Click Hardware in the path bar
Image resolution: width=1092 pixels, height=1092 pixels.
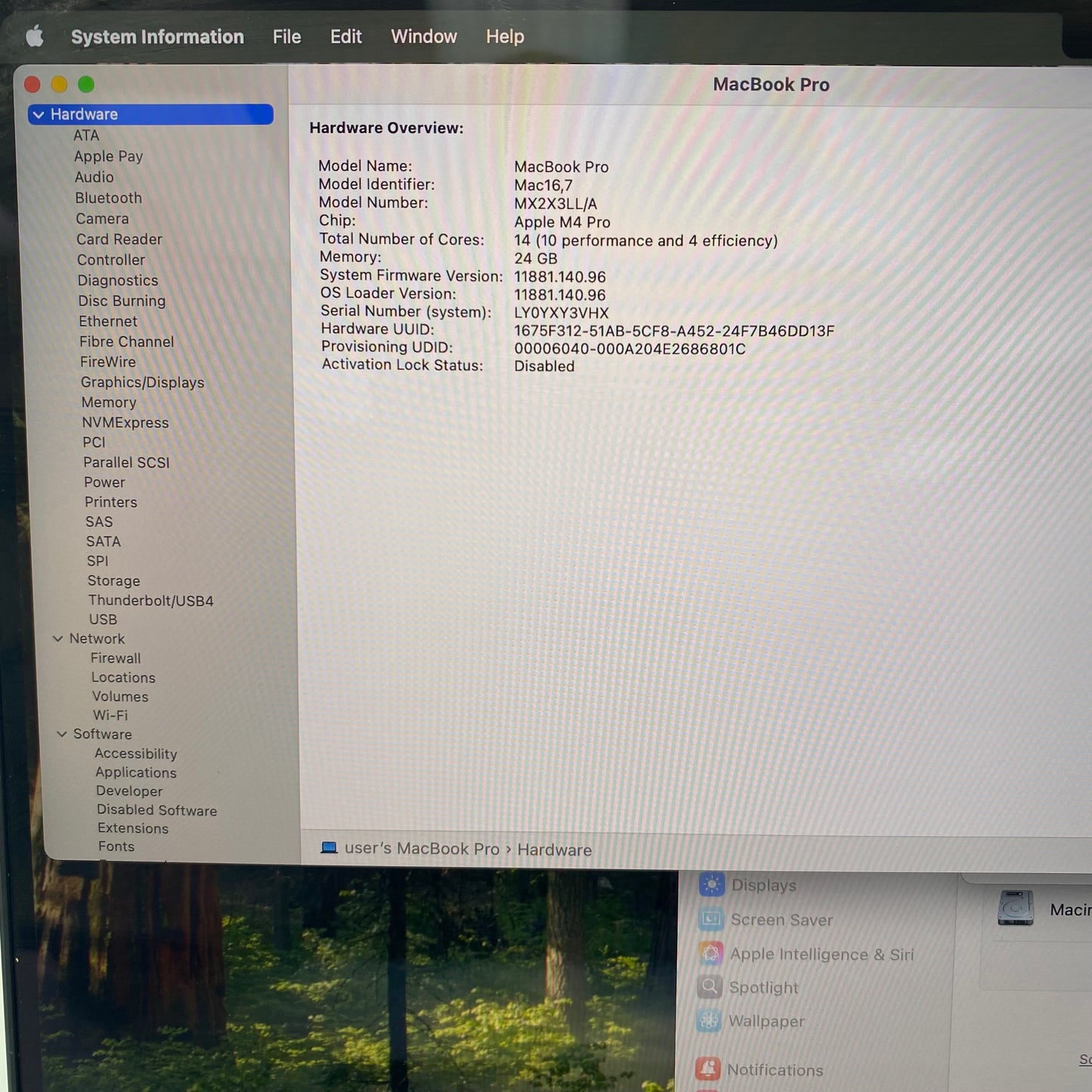[555, 850]
